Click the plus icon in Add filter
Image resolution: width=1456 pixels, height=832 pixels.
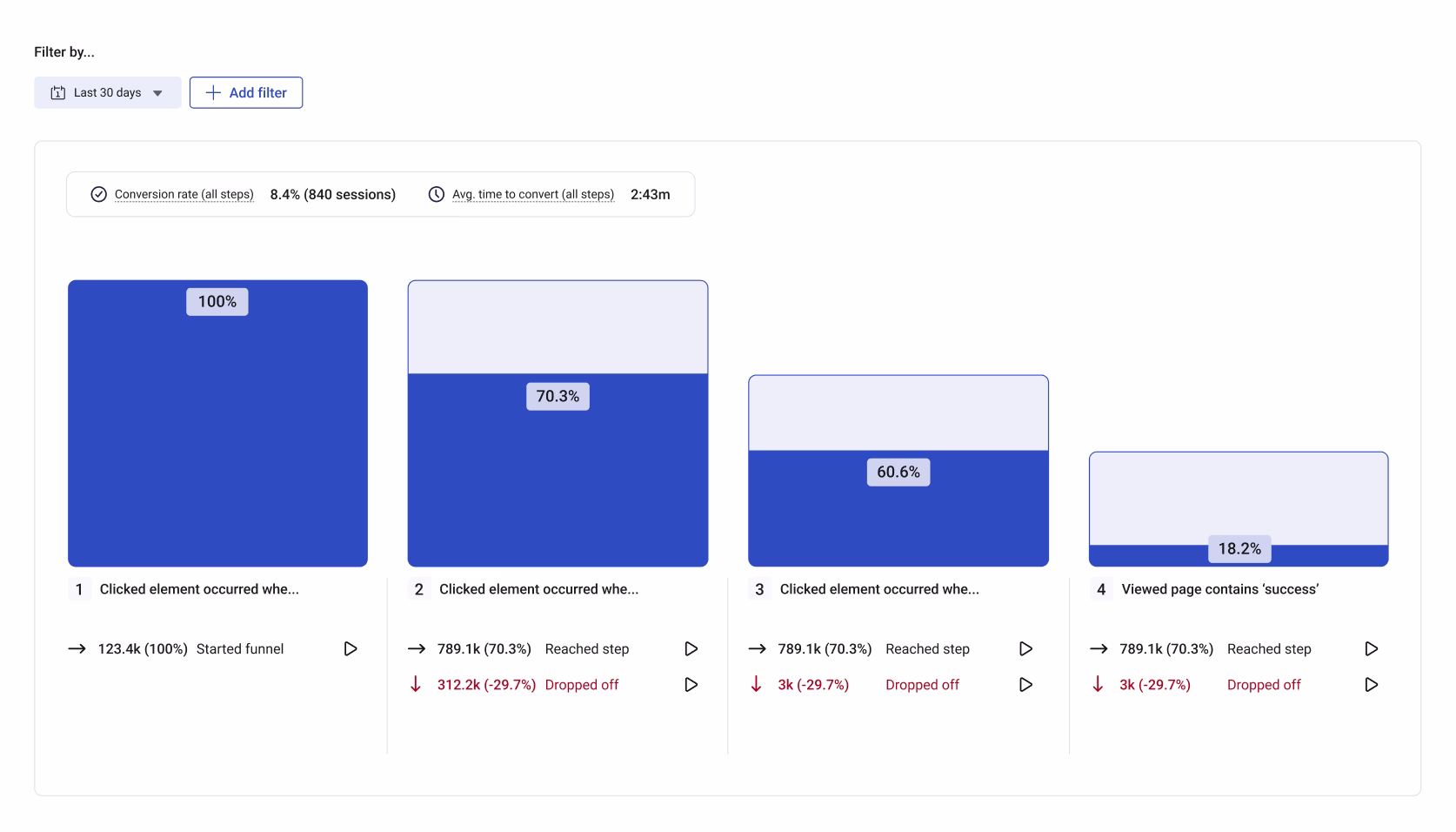pyautogui.click(x=213, y=92)
